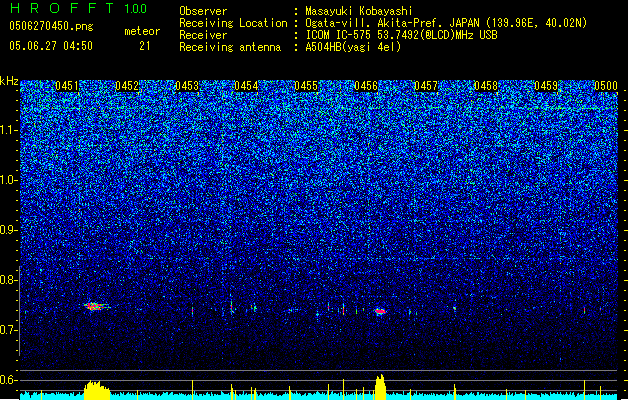The image size is (629, 400).
Task: Click the Observer label
Action: coord(203,11)
